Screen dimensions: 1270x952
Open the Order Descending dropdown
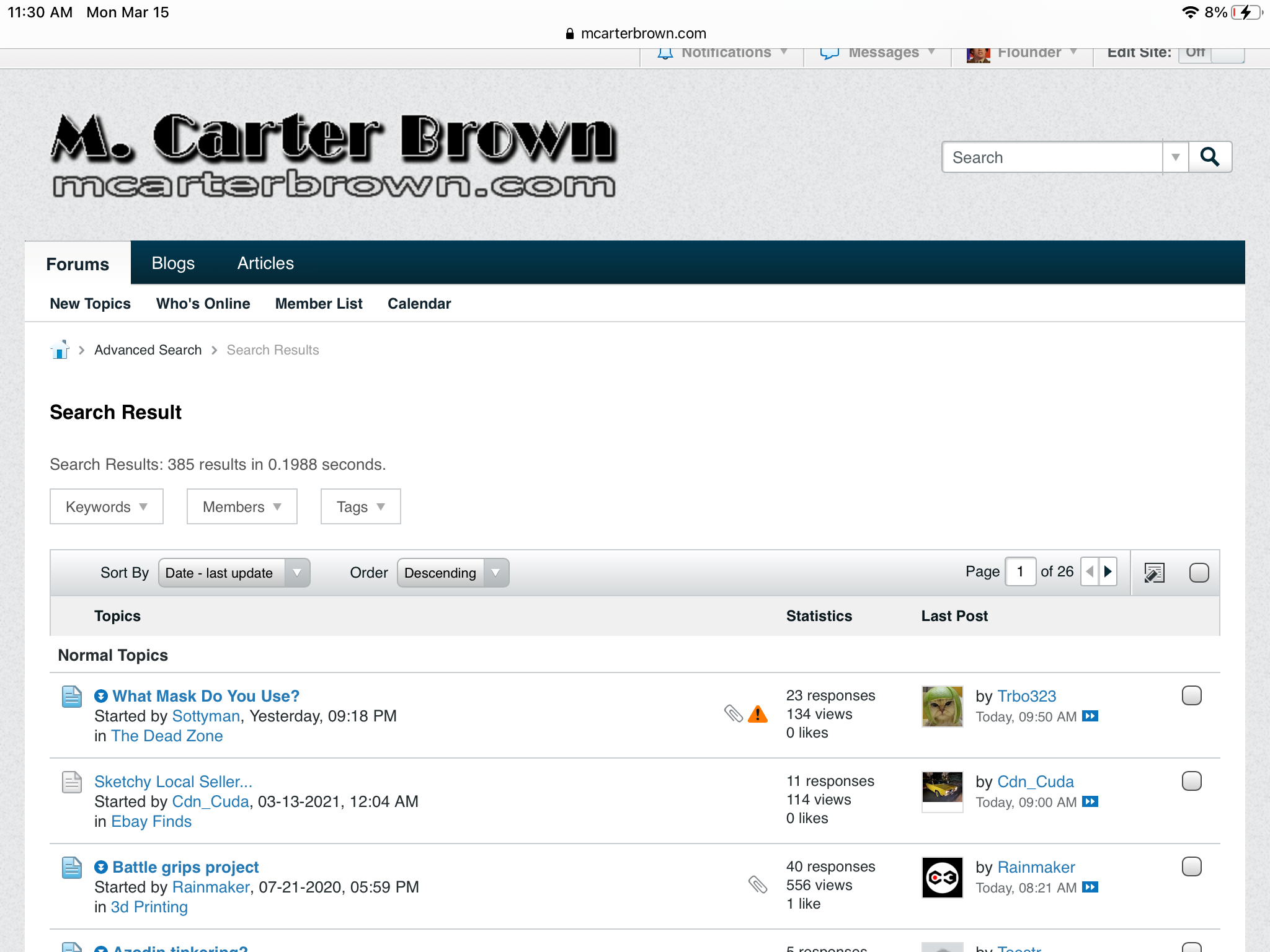click(453, 573)
